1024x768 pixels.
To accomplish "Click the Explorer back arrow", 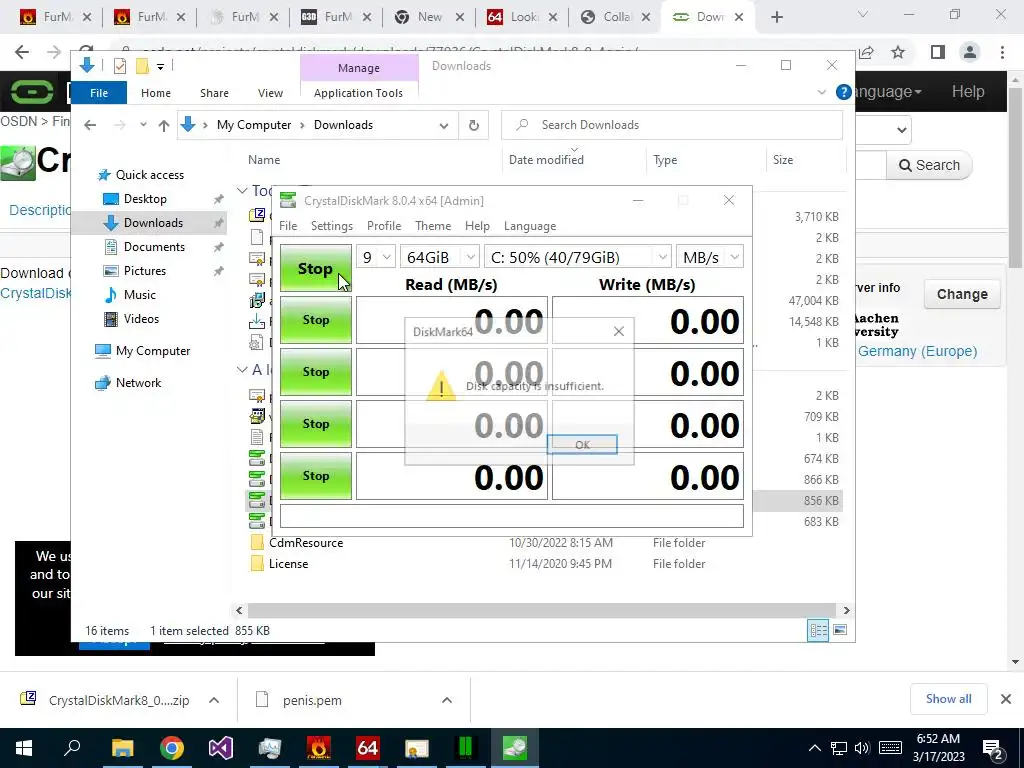I will 90,125.
